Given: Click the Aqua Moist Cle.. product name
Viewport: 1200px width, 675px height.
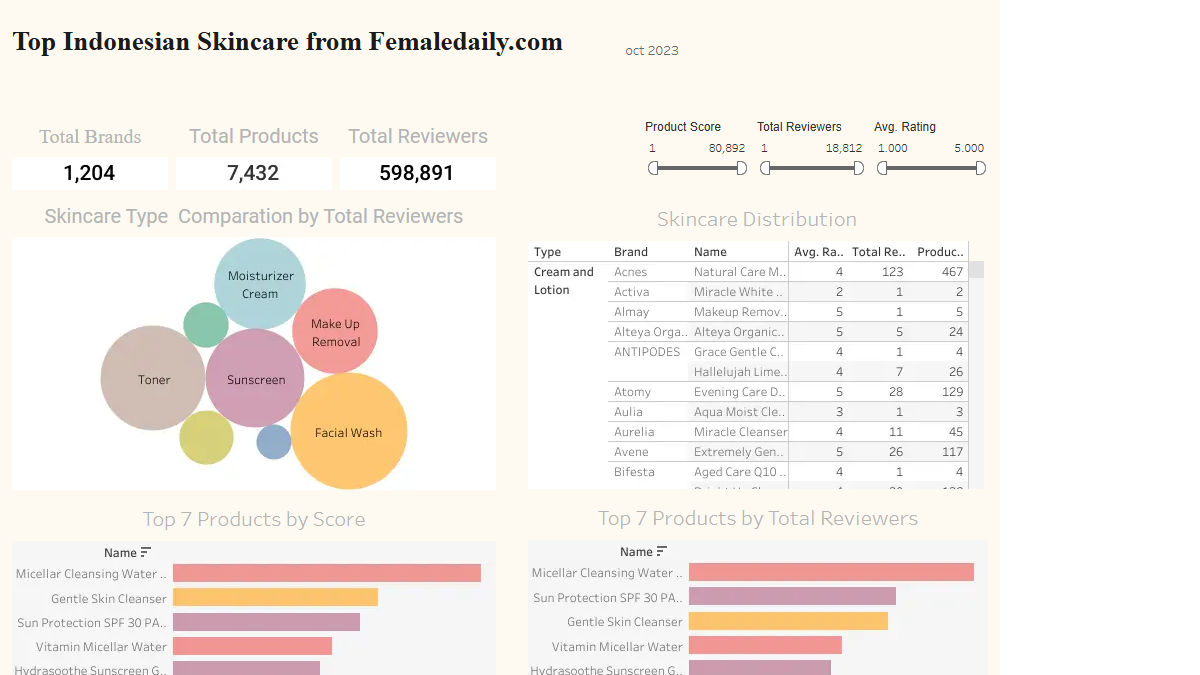Looking at the screenshot, I should click(x=740, y=412).
